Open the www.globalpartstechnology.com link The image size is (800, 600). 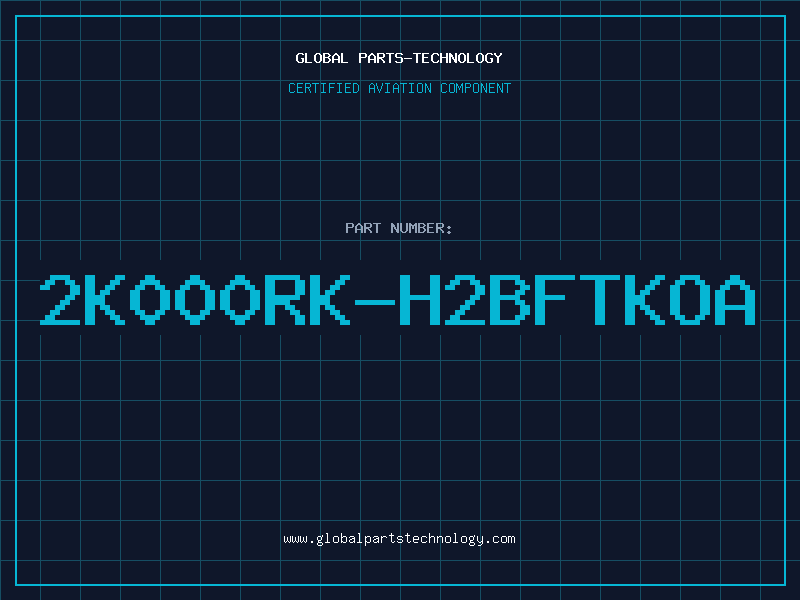coord(399,539)
